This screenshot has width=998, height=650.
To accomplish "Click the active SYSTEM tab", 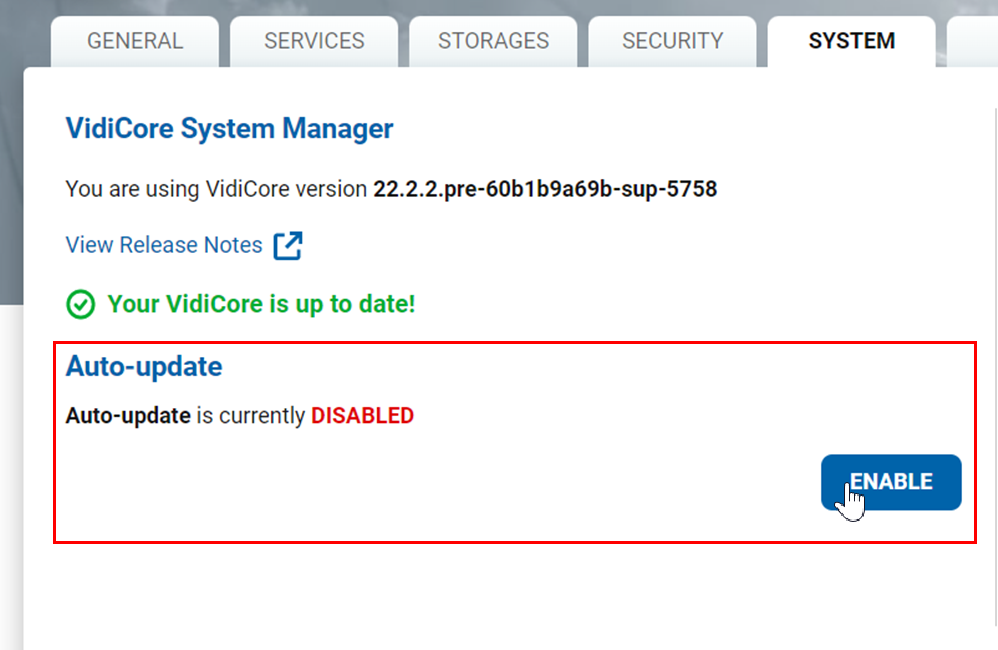I will [851, 42].
